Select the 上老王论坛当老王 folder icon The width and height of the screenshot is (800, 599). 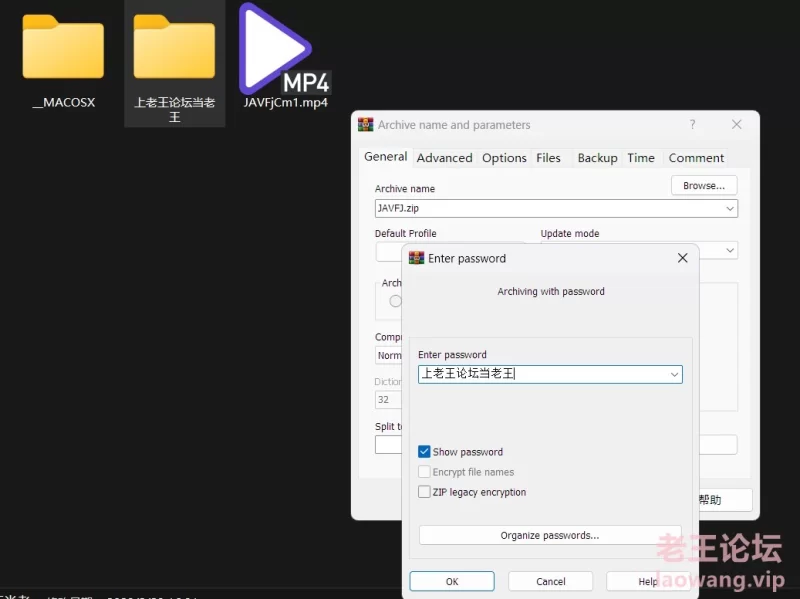coord(174,47)
